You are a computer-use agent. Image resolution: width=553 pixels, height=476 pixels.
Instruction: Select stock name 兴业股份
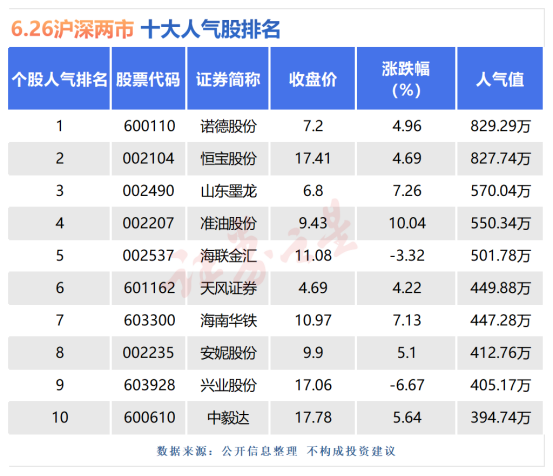[228, 386]
